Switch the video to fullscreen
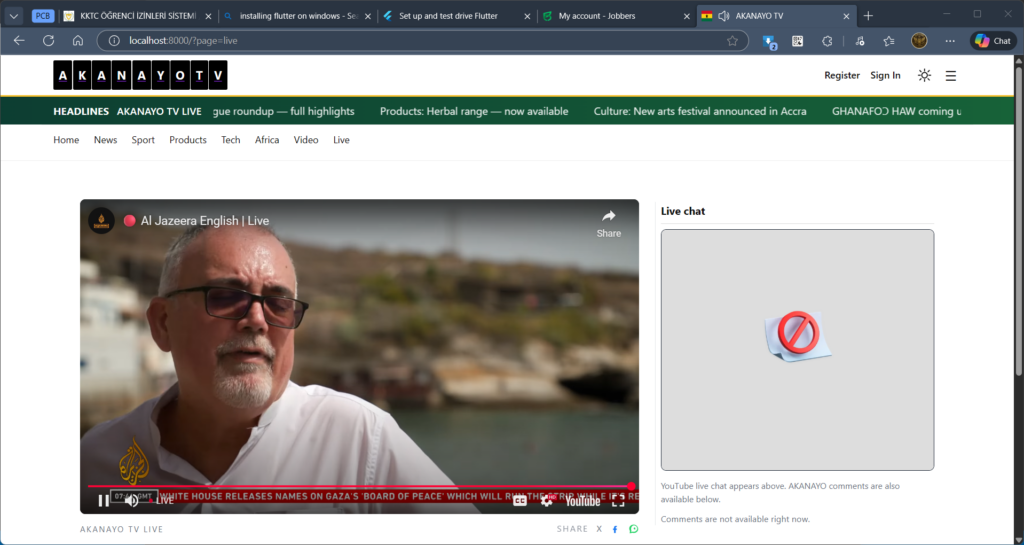1024x545 pixels. pyautogui.click(x=618, y=501)
